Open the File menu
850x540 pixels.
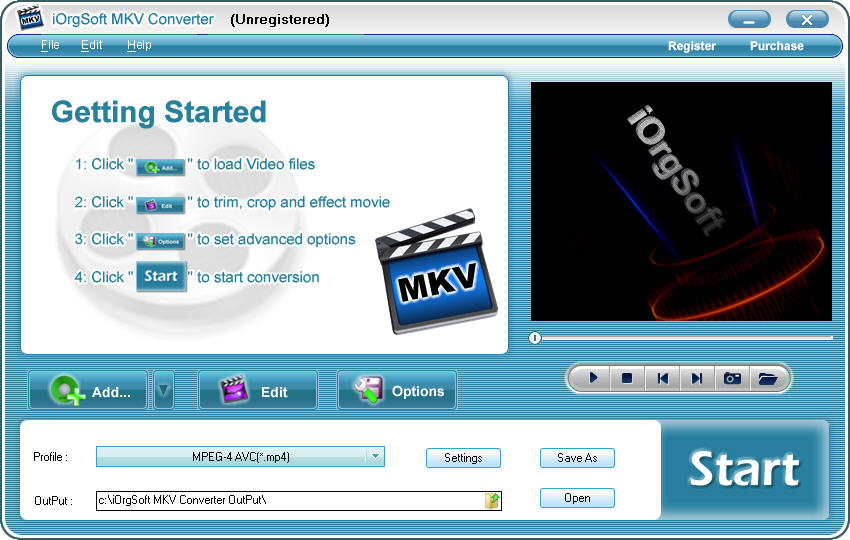tap(50, 45)
